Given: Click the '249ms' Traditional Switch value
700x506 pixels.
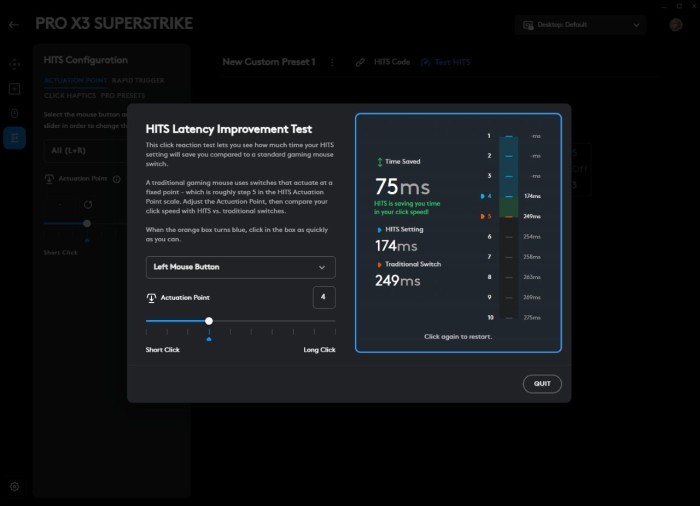Looking at the screenshot, I should click(397, 280).
